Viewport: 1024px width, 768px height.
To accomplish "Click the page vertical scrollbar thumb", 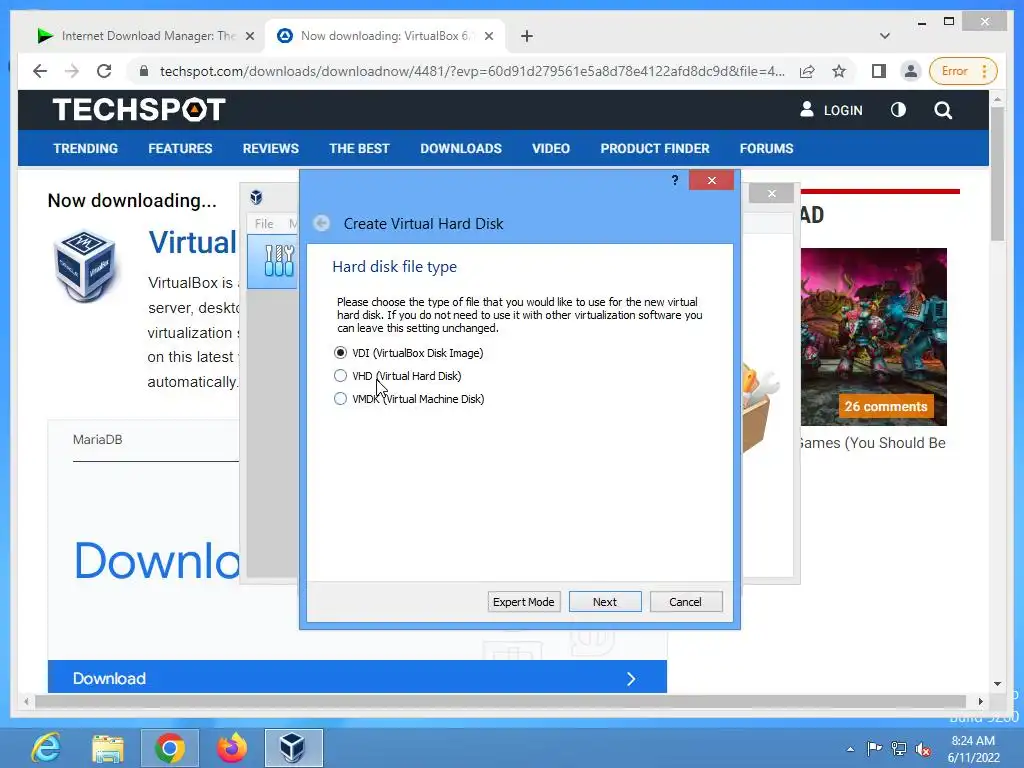I will [x=997, y=173].
